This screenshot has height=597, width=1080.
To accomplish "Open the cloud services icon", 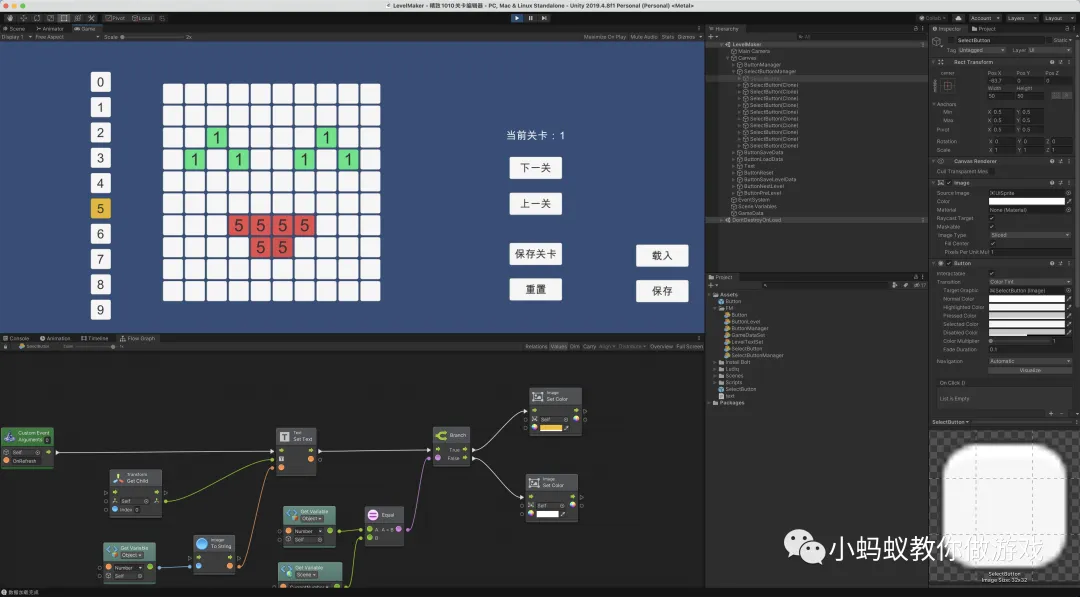I will tap(958, 18).
